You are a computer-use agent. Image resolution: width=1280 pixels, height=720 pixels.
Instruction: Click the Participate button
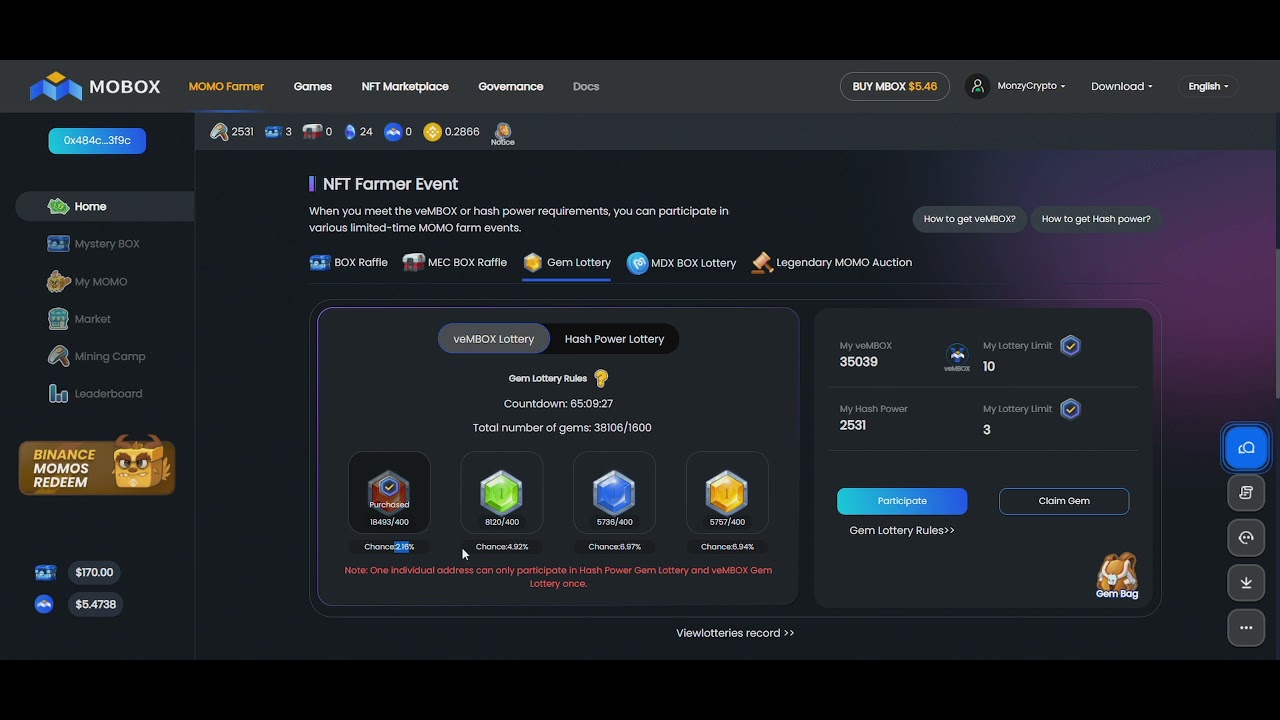[902, 501]
